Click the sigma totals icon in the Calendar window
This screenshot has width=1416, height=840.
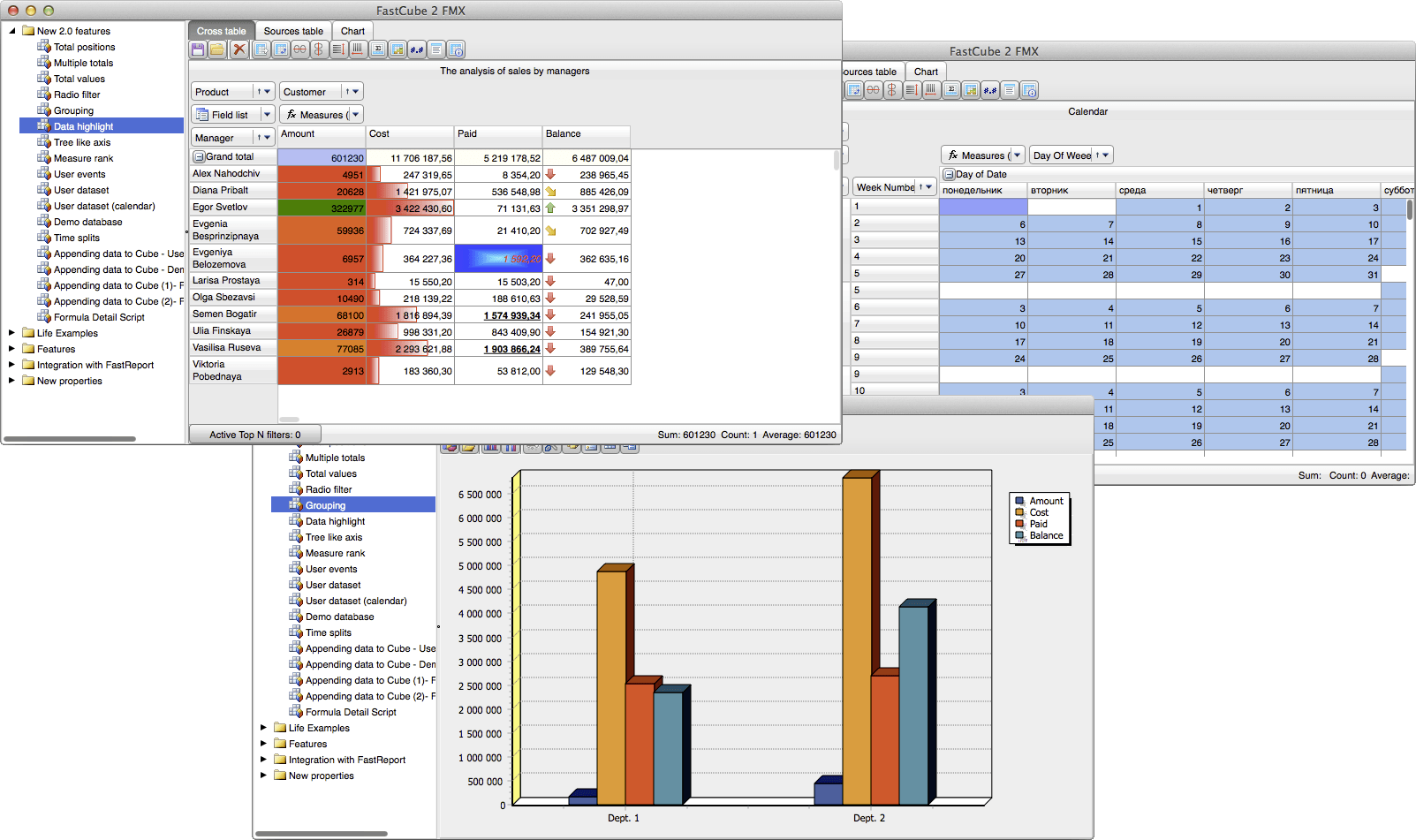[x=951, y=90]
